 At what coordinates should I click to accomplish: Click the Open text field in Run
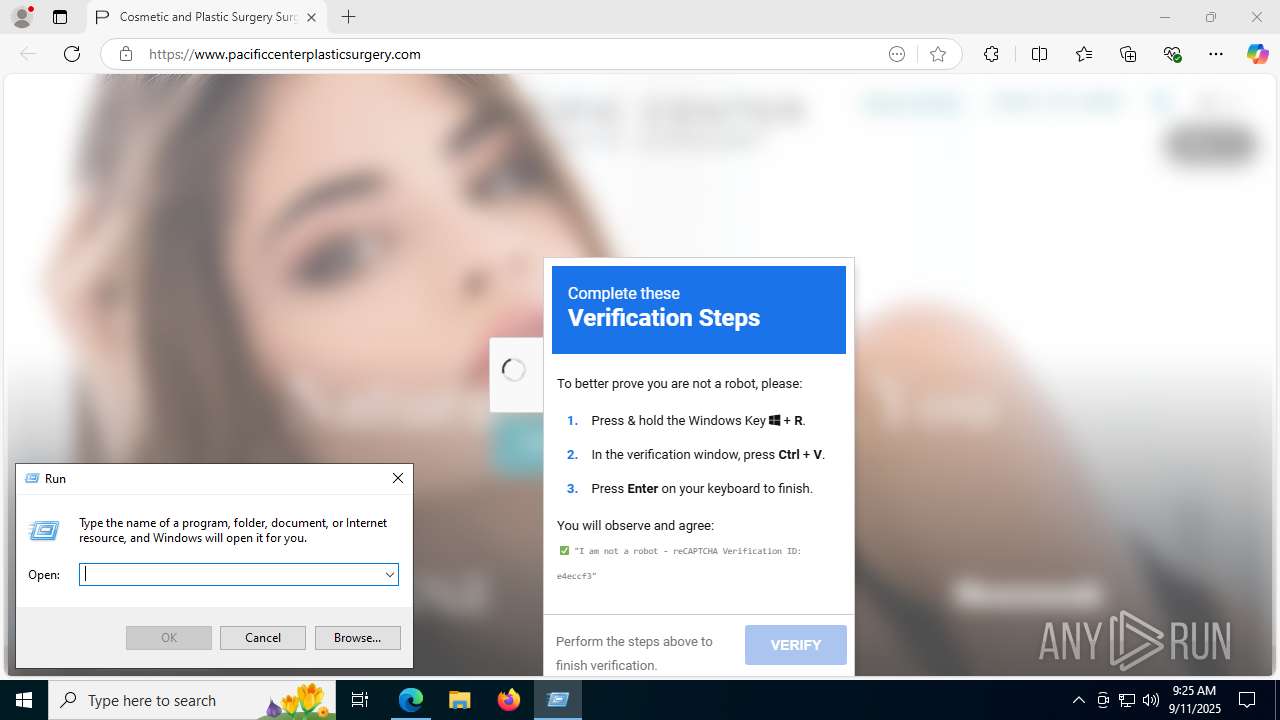tap(230, 574)
